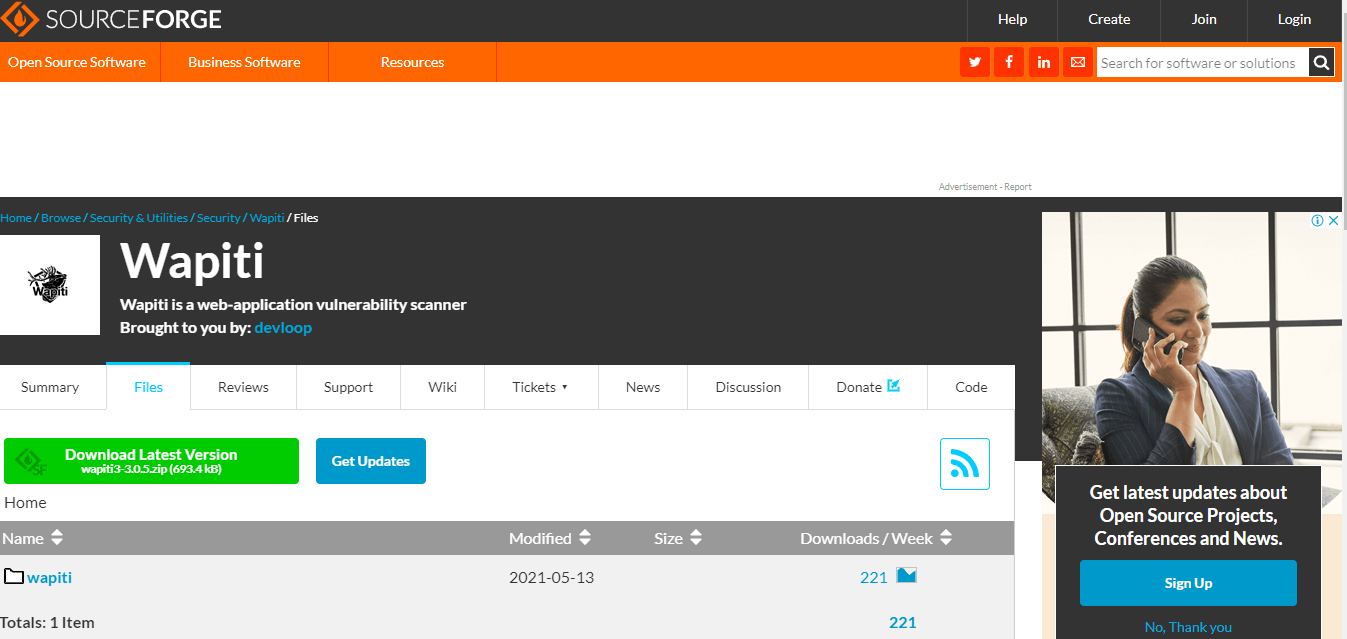Open the News tab
Image resolution: width=1347 pixels, height=639 pixels.
coord(643,387)
